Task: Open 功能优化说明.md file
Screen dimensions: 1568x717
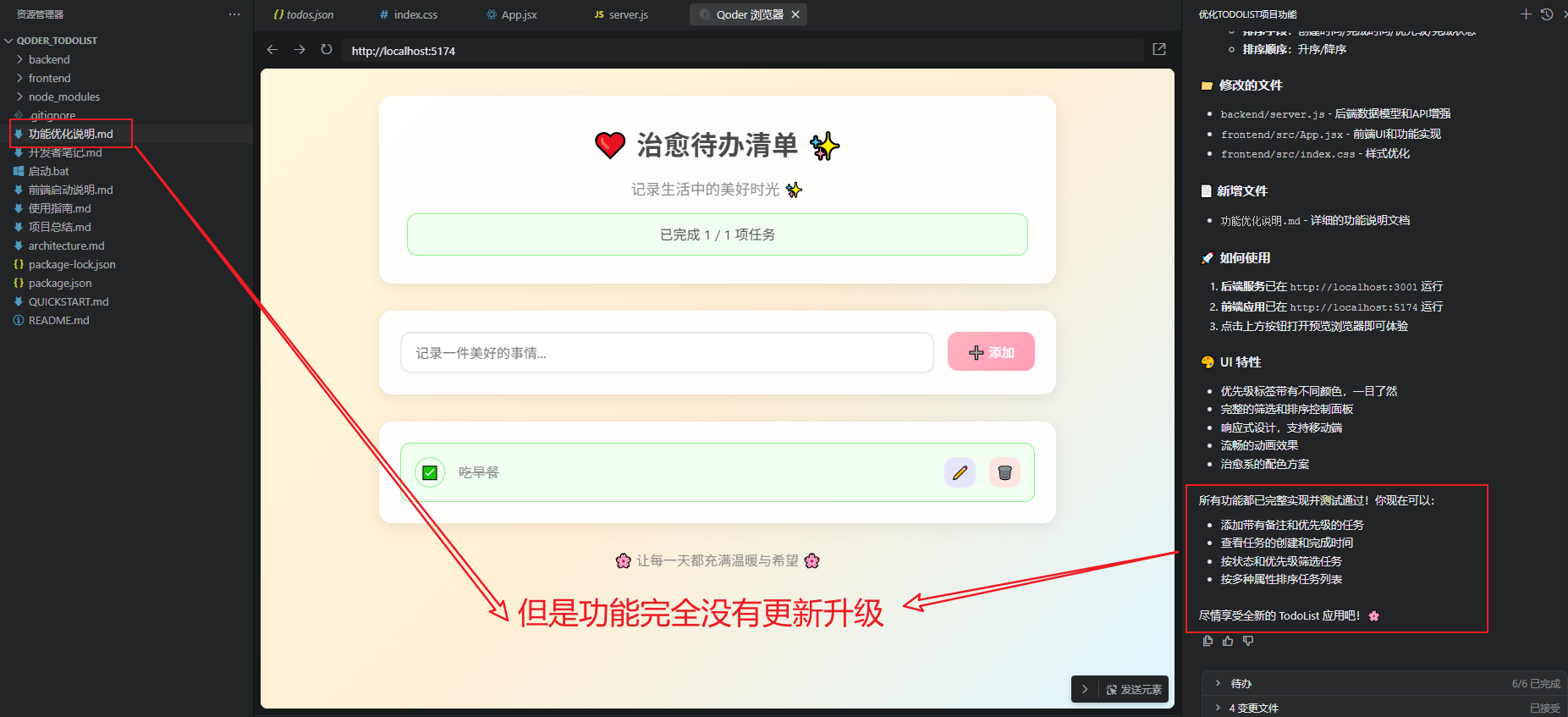Action: [x=71, y=134]
